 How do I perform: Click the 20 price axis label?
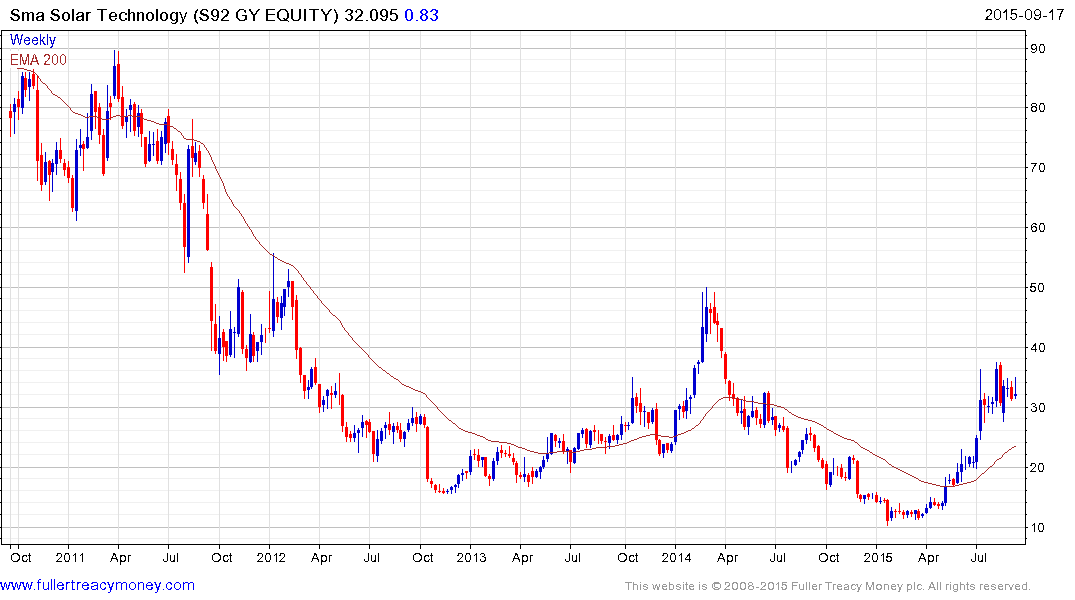click(1037, 468)
